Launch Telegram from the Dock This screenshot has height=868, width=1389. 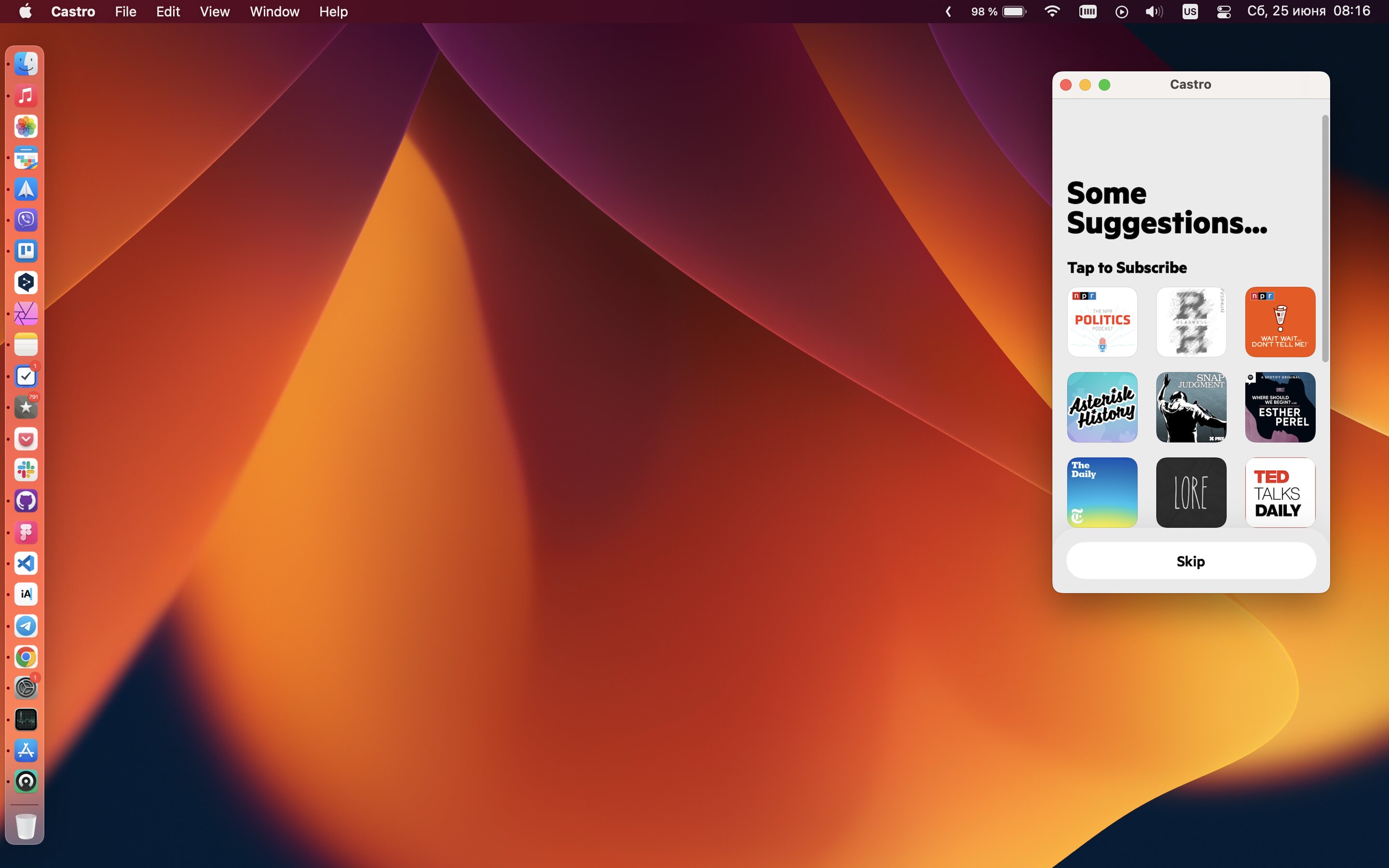pyautogui.click(x=26, y=626)
